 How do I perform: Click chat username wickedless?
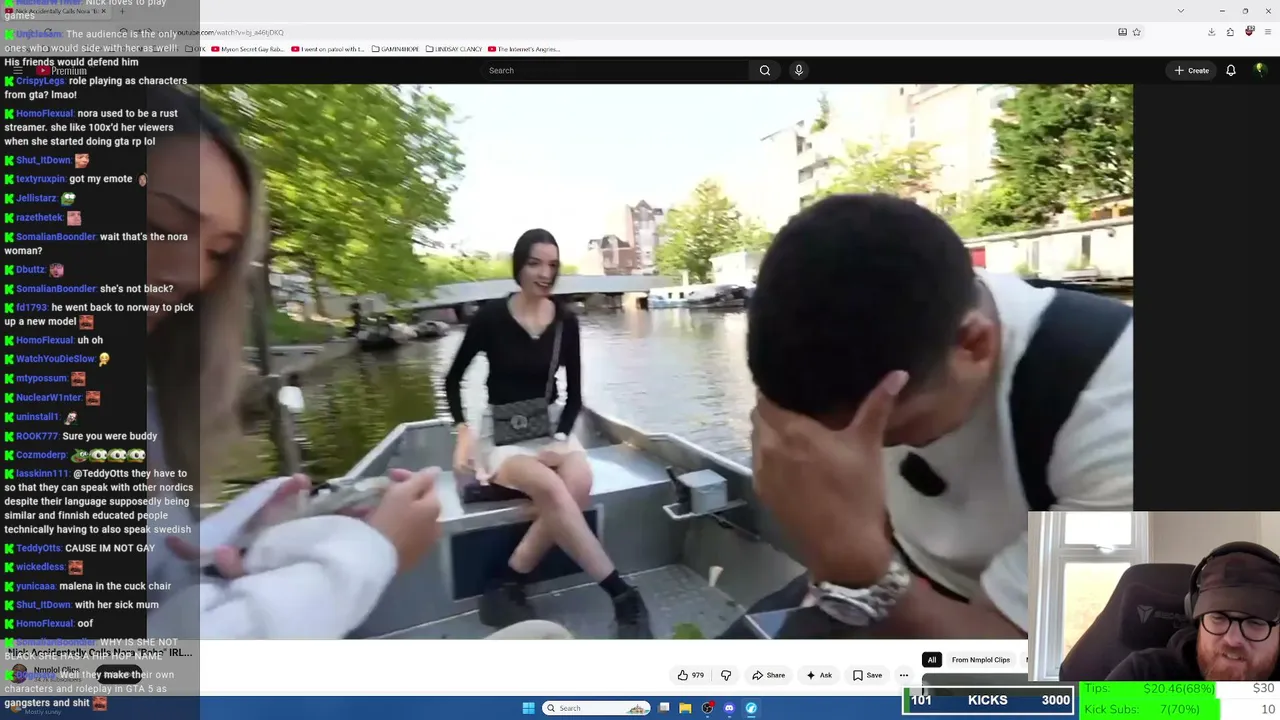click(x=40, y=567)
